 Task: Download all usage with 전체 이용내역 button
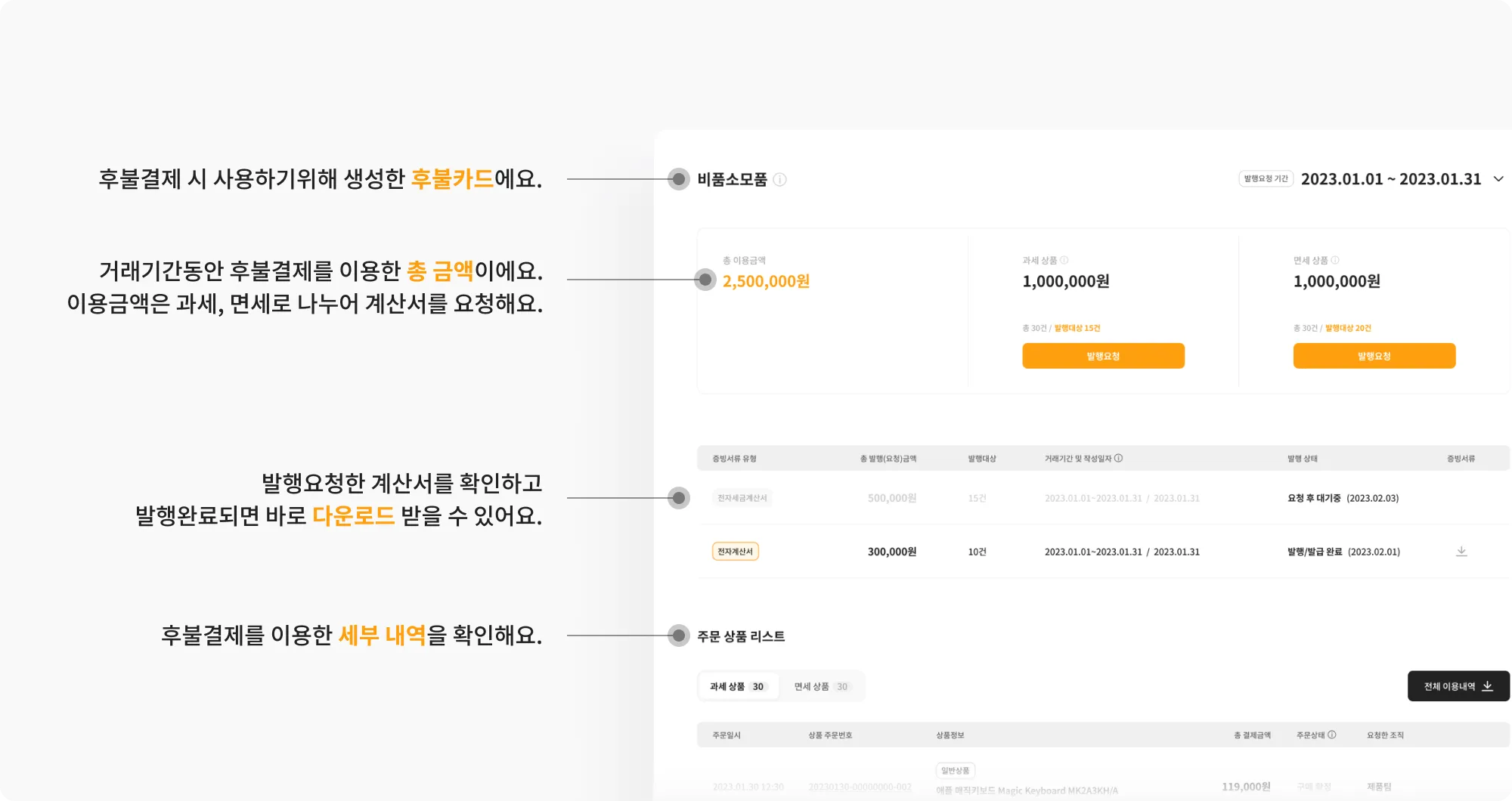click(1458, 686)
